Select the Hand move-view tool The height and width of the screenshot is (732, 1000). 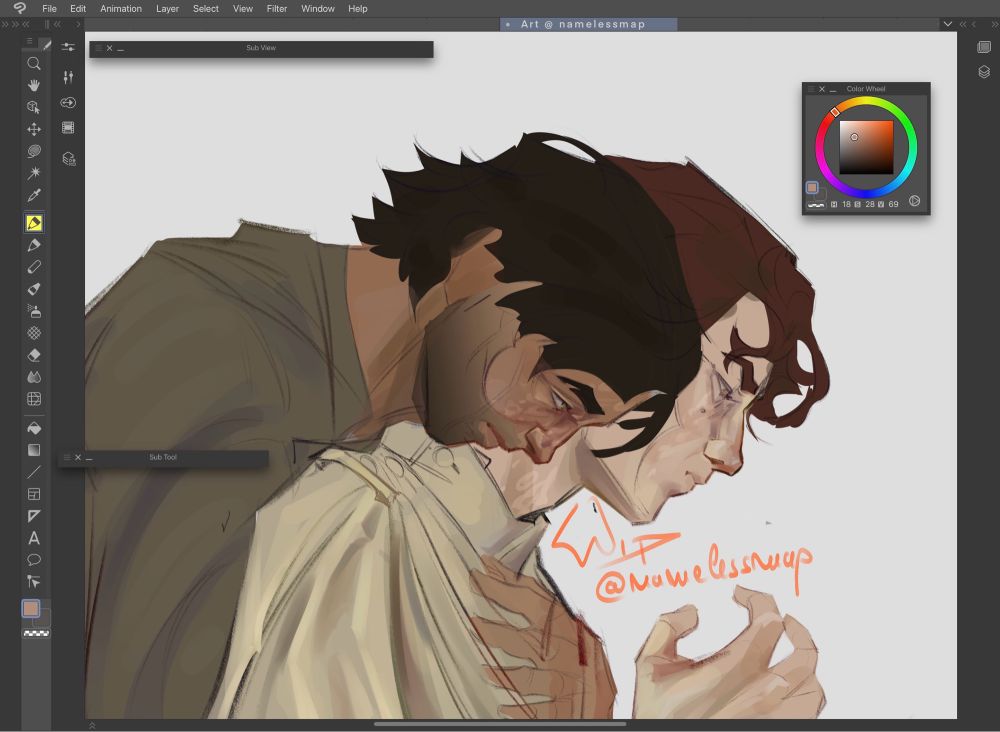(34, 85)
